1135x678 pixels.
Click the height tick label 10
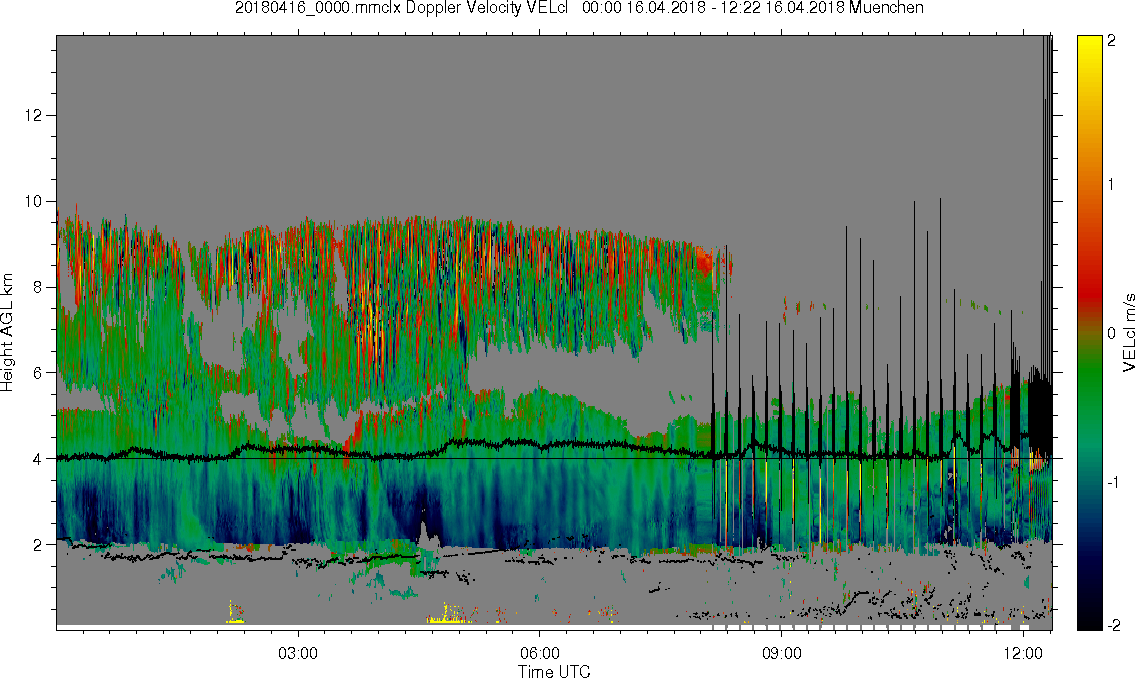tap(33, 201)
